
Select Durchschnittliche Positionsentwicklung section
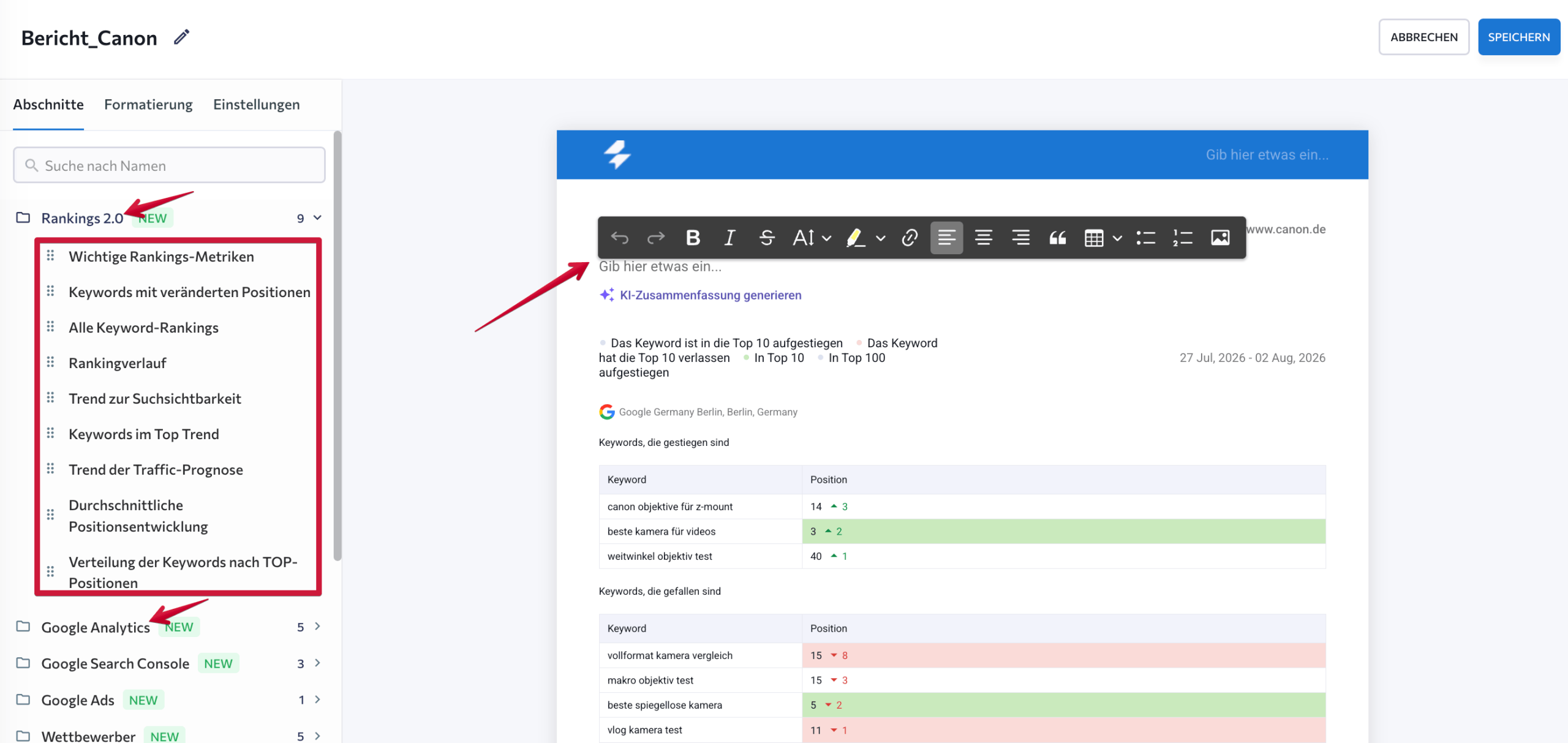tap(138, 516)
